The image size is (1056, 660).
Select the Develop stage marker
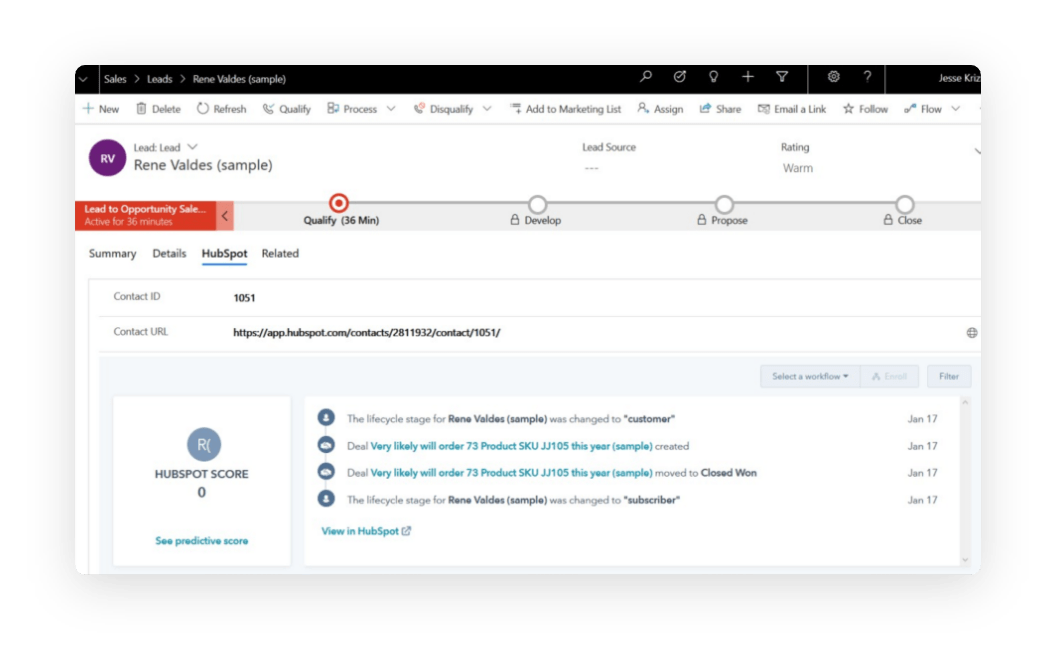pos(537,204)
